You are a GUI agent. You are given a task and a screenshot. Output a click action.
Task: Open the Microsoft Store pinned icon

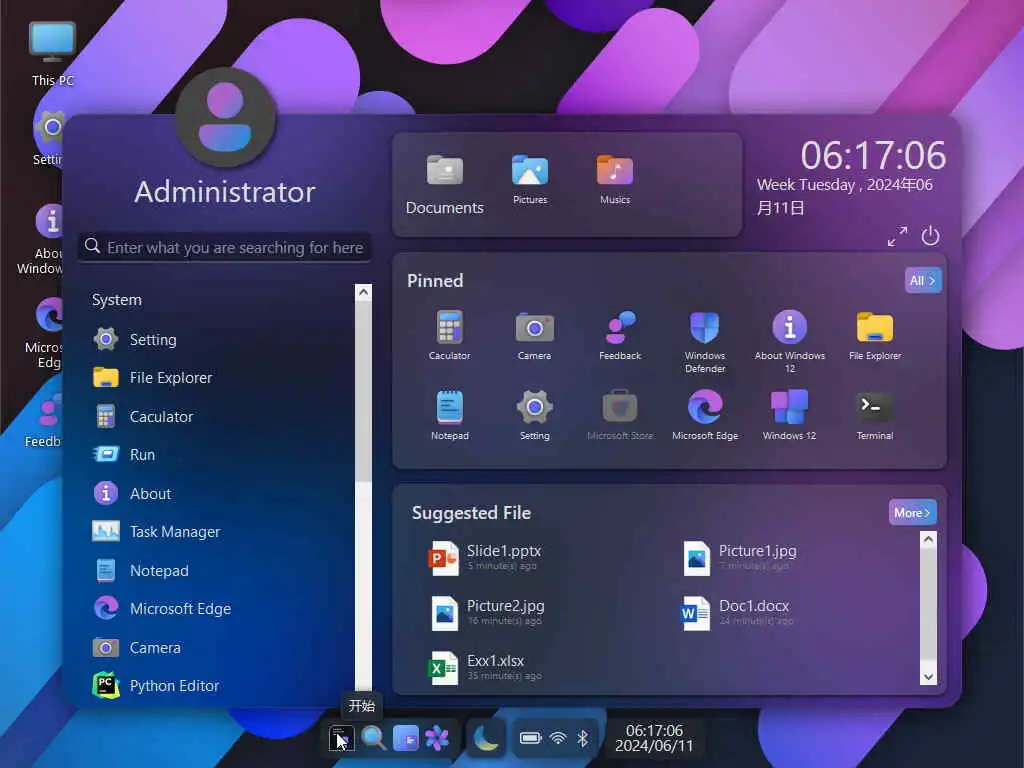pyautogui.click(x=620, y=415)
